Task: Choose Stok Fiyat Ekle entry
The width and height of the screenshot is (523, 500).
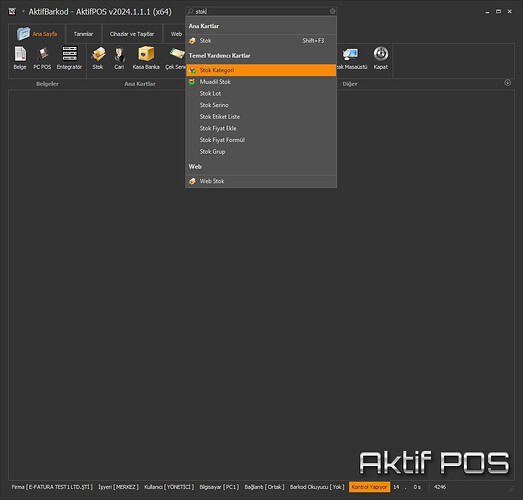Action: click(x=261, y=128)
